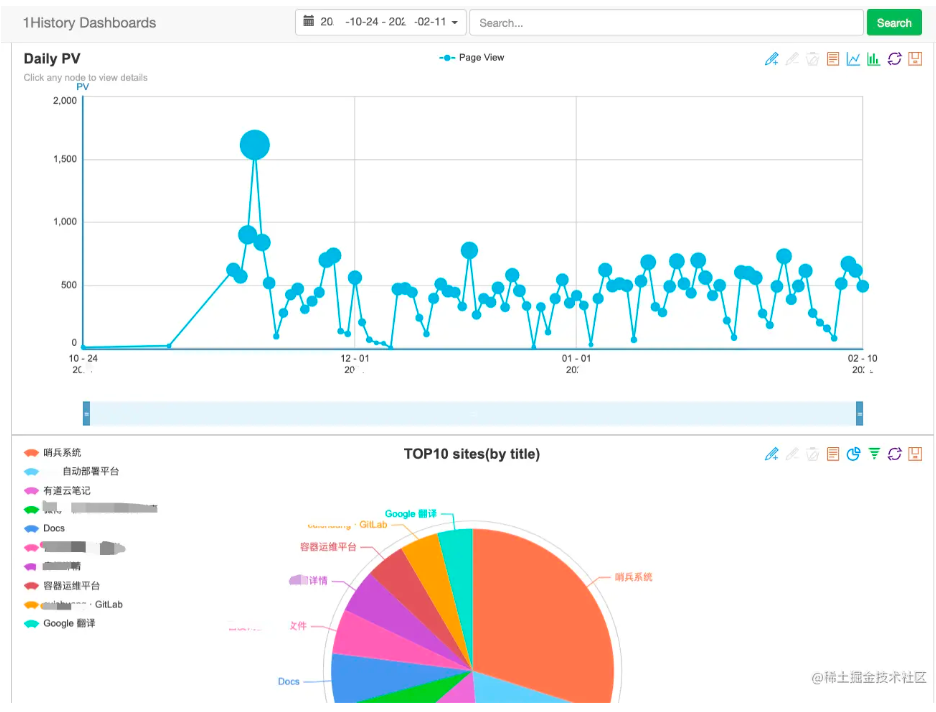This screenshot has width=936, height=712.
Task: Toggle the Docs legend entry in the left list
Action: [x=44, y=528]
